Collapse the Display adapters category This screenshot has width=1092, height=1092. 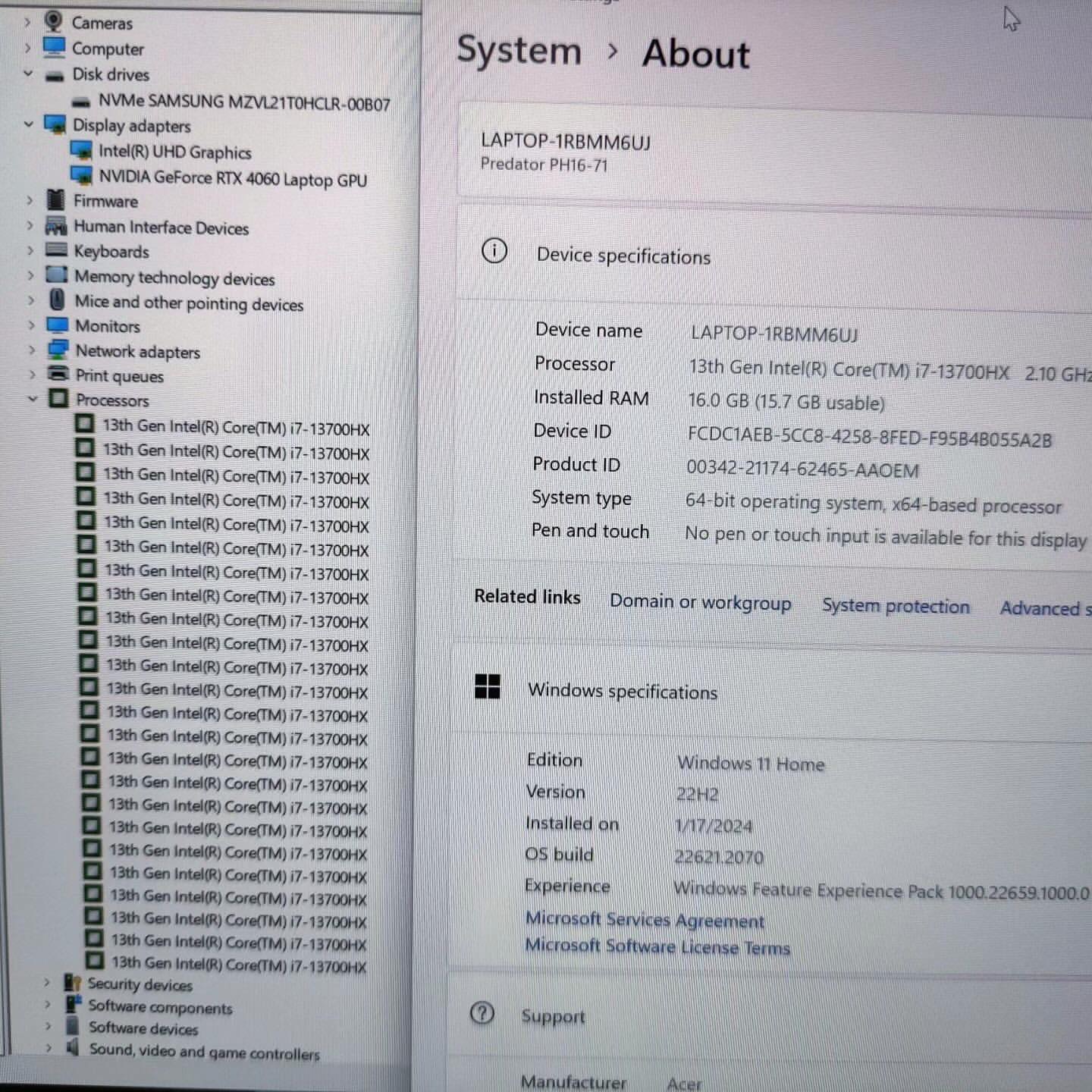click(29, 124)
